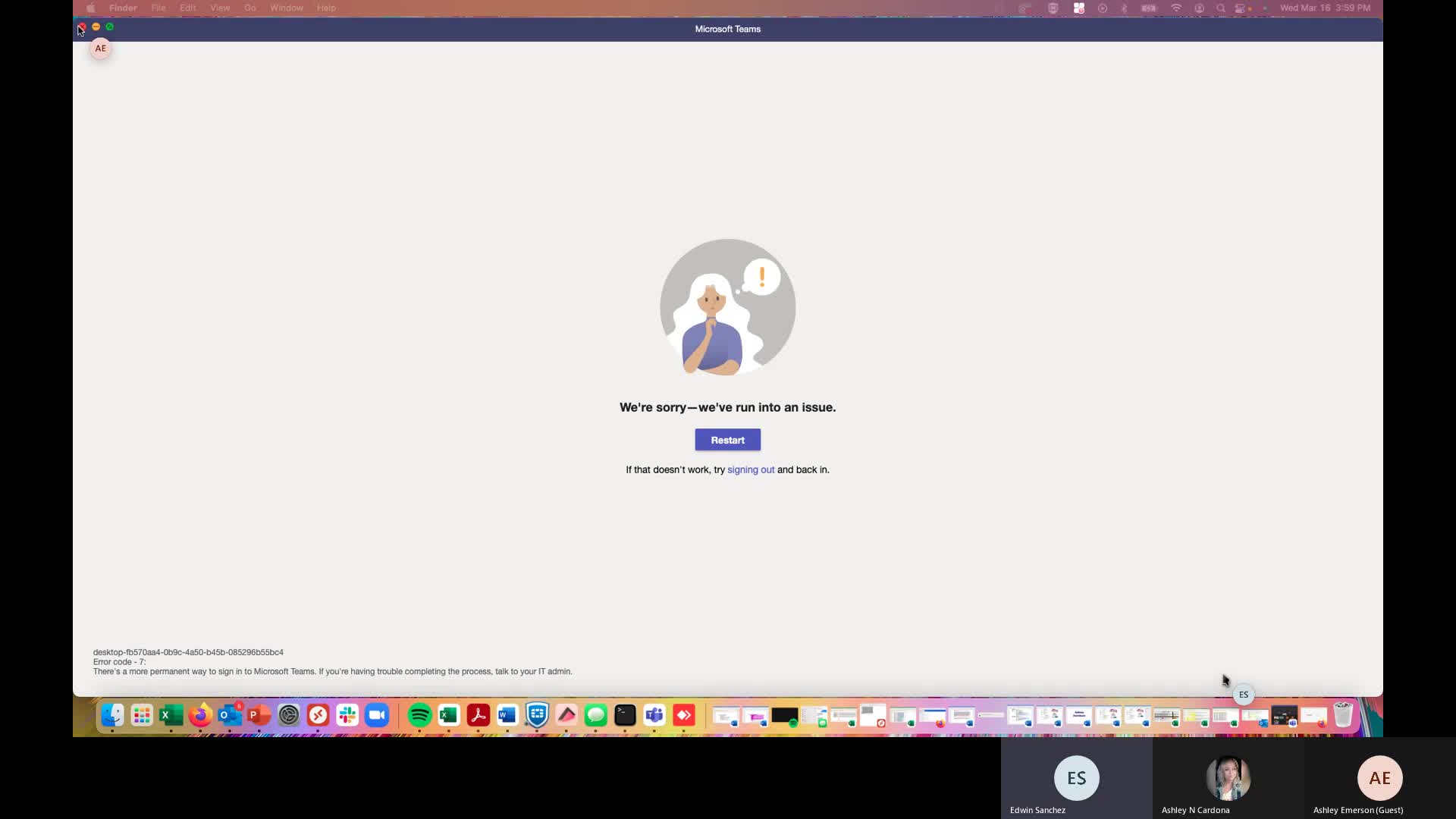Start Zoom from the Dock
The width and height of the screenshot is (1456, 819).
[377, 715]
